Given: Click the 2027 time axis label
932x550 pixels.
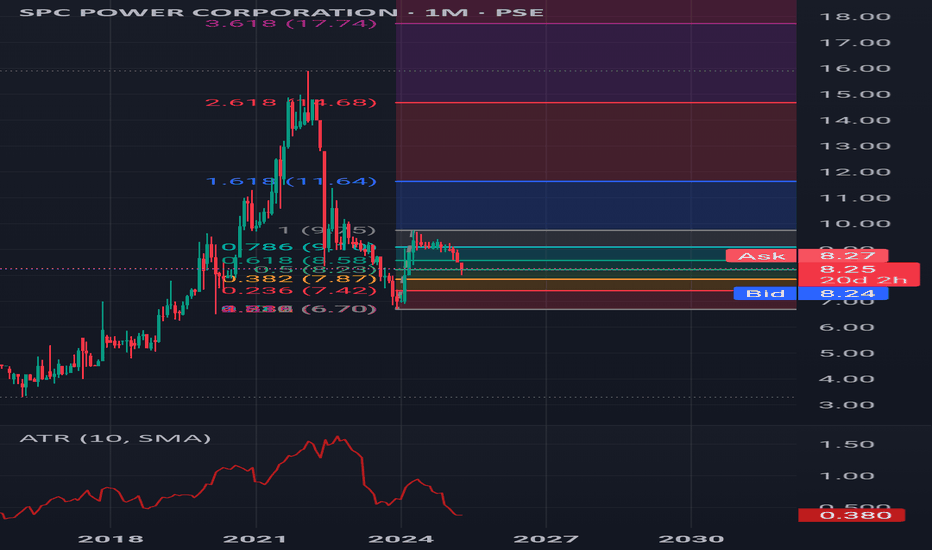Looking at the screenshot, I should coord(546,539).
